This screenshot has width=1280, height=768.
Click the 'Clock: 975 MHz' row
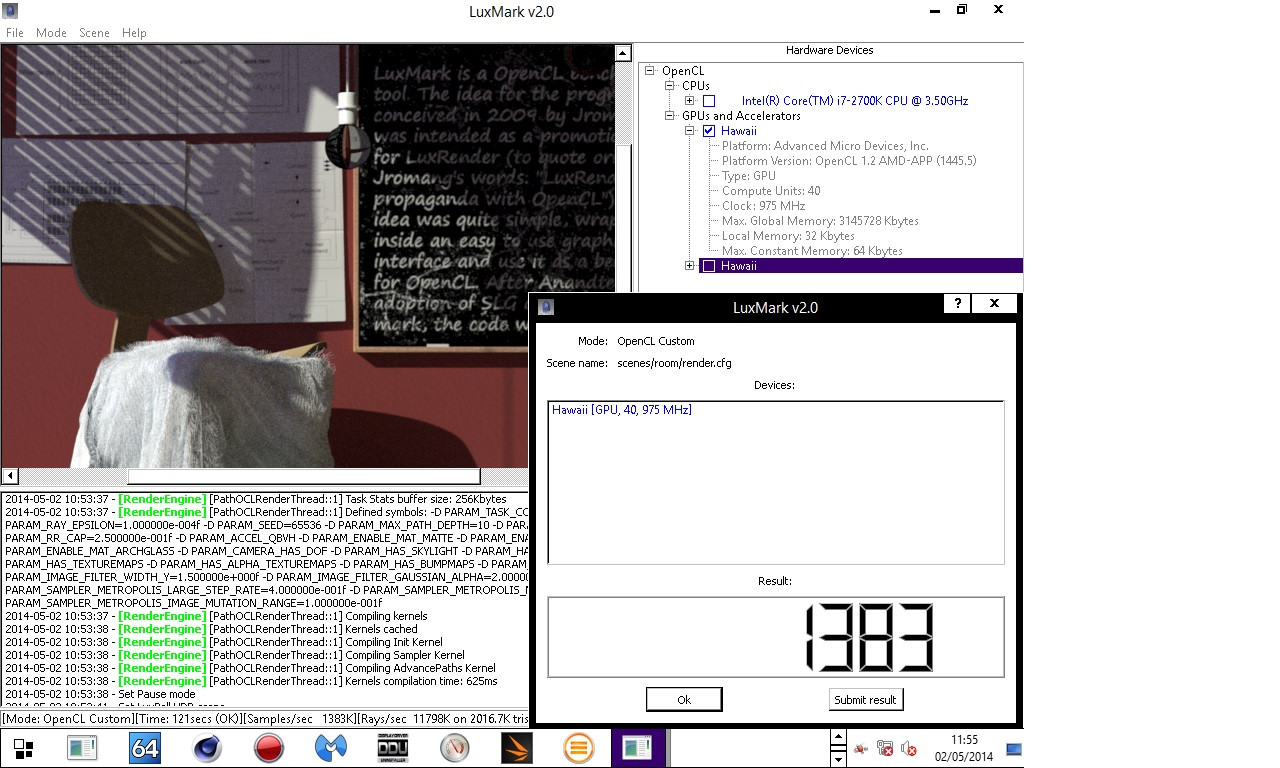763,206
